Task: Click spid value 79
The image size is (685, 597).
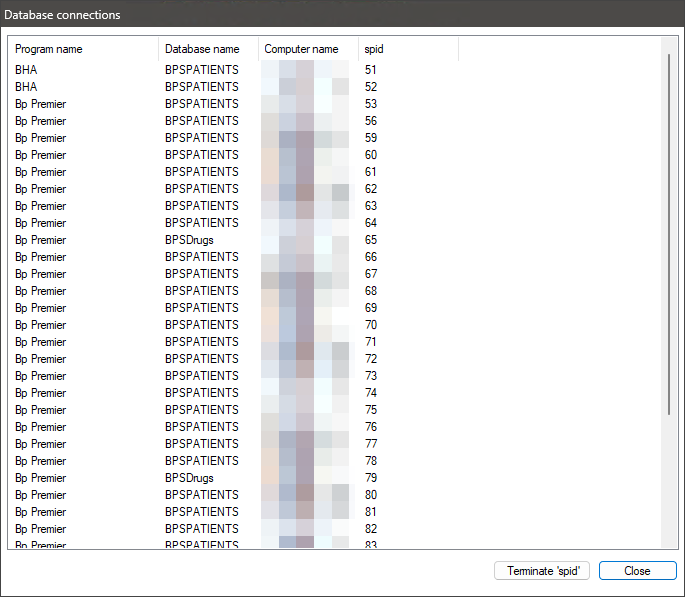Action: (x=370, y=478)
